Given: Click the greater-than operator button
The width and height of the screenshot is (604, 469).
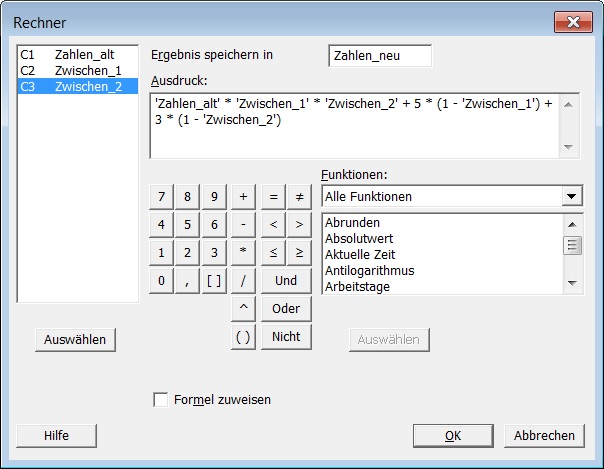Looking at the screenshot, I should [x=299, y=224].
